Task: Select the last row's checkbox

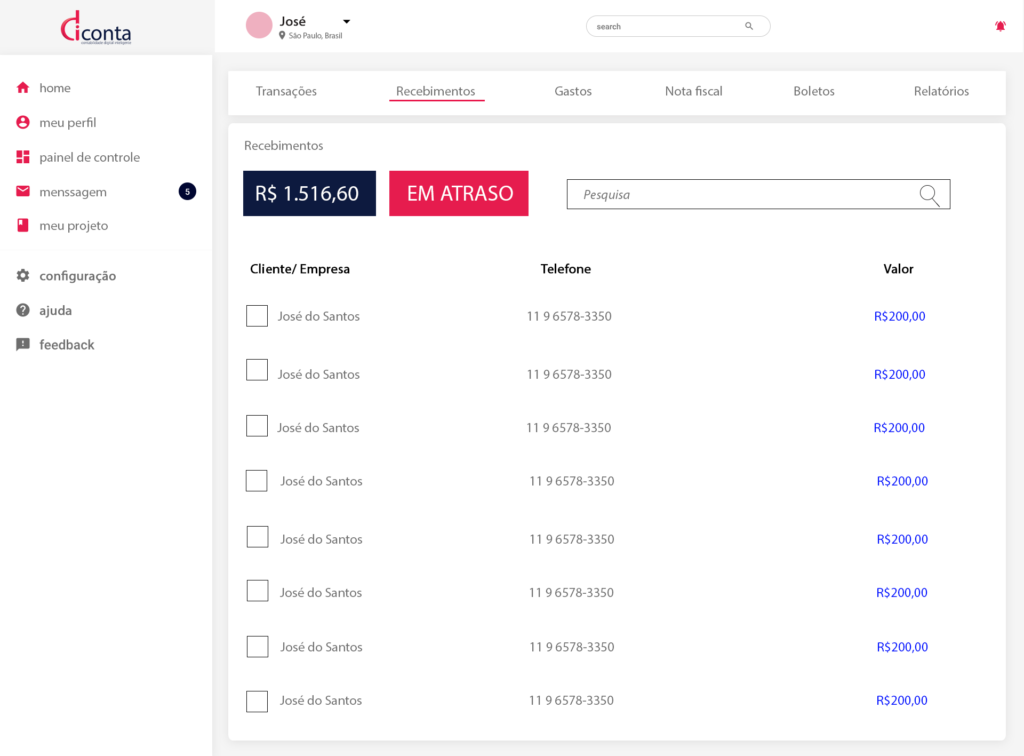Action: [257, 701]
